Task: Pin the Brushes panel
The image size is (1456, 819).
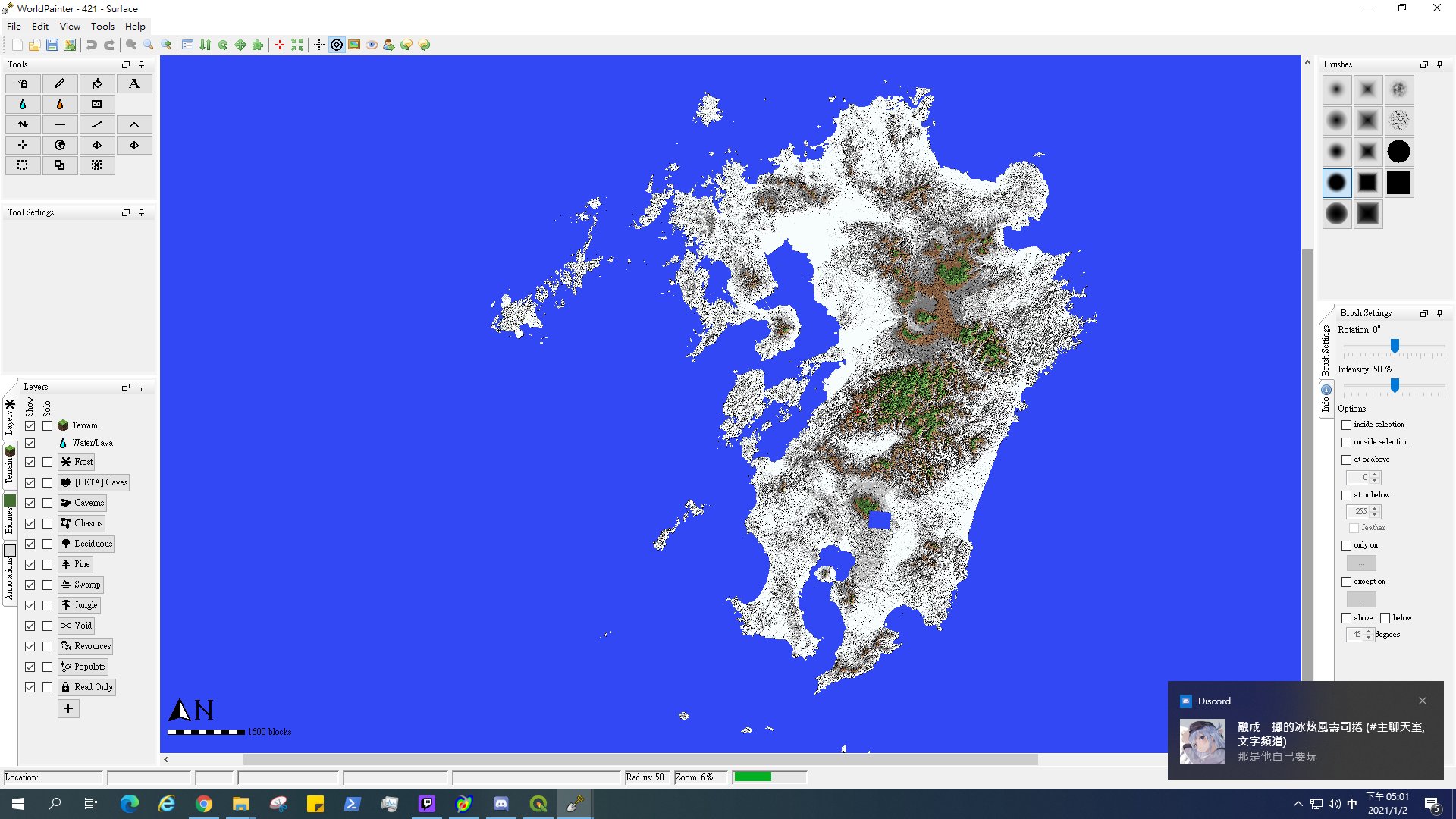Action: tap(1439, 64)
